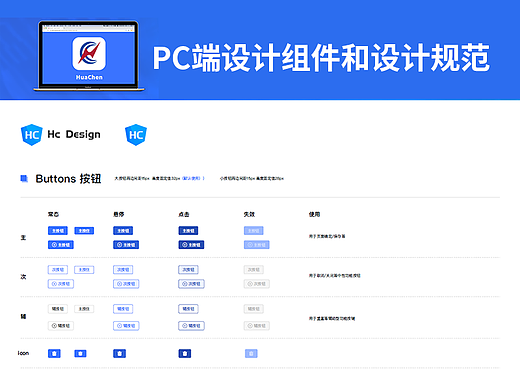Screen dimensions: 520x390
Task: Click the standalone HC shield logo
Action: pyautogui.click(x=136, y=135)
